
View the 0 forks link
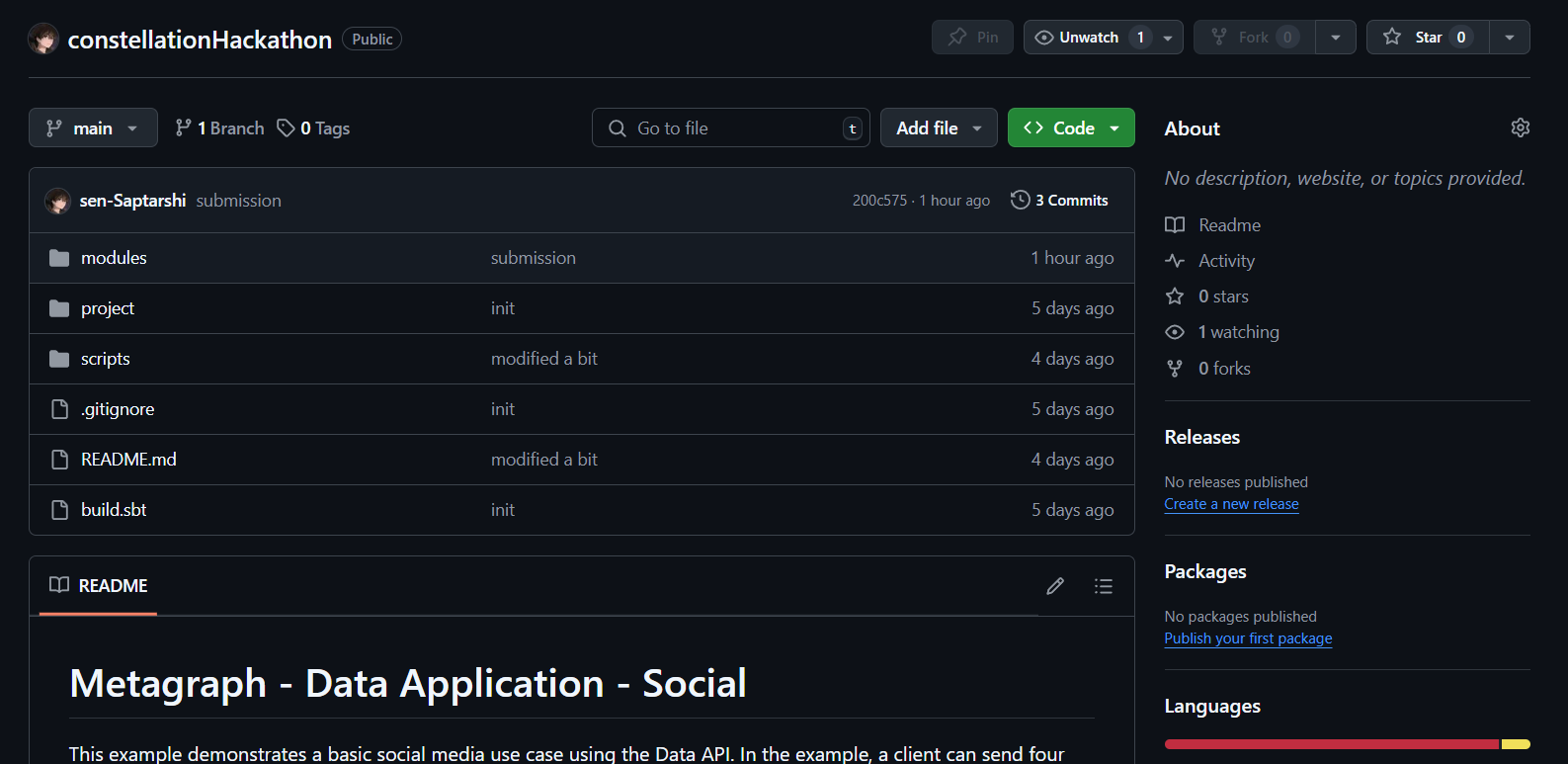coord(1208,369)
